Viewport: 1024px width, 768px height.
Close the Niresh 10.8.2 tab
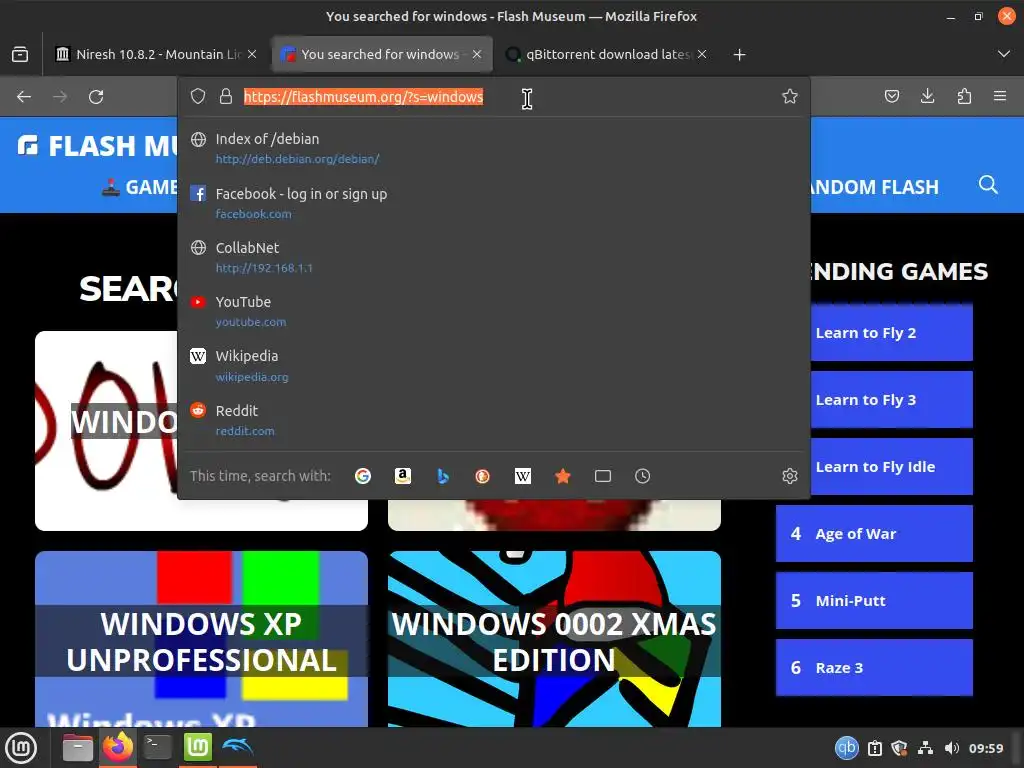coord(252,54)
